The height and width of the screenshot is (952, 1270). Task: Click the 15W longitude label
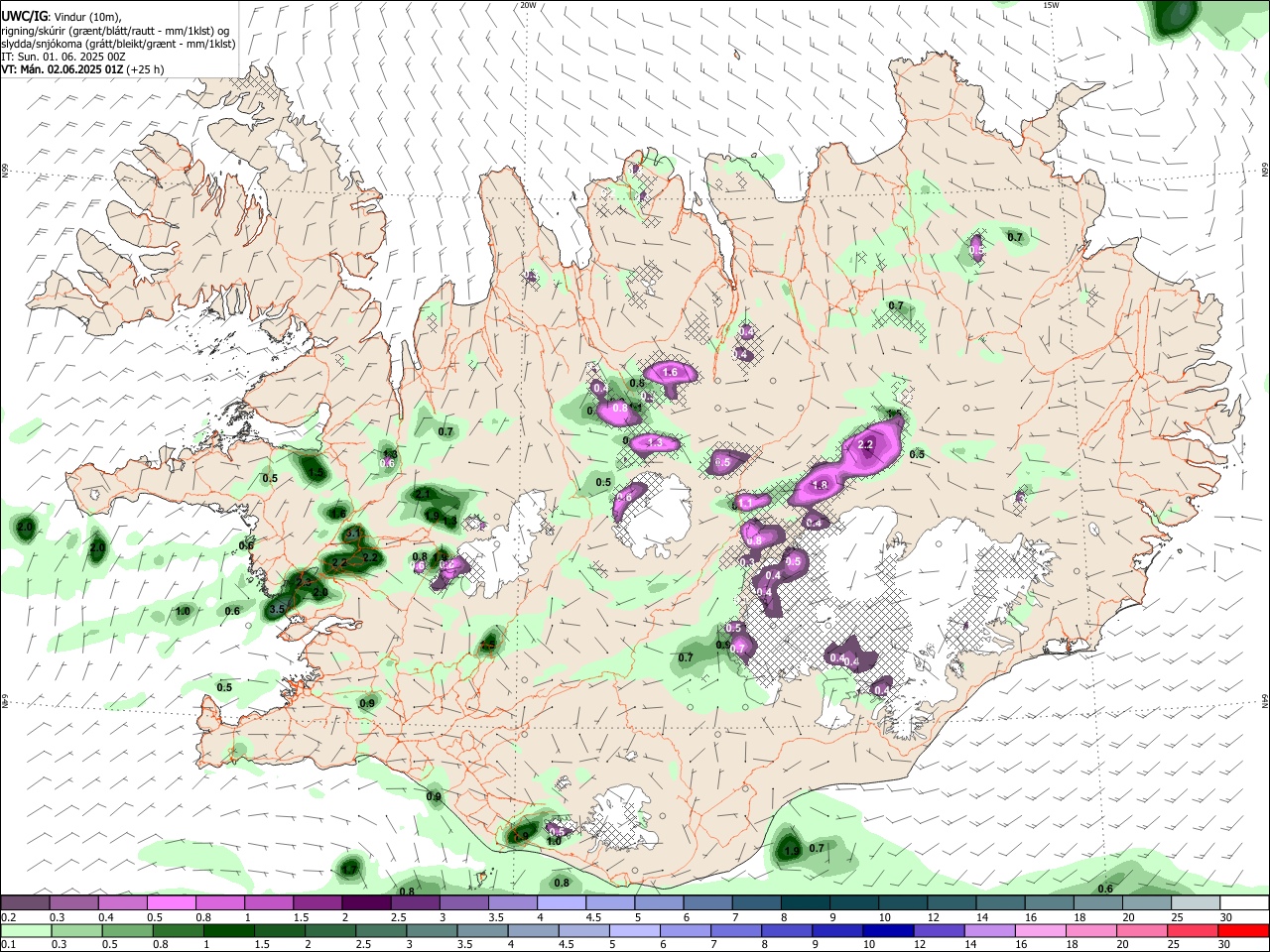click(x=1051, y=5)
